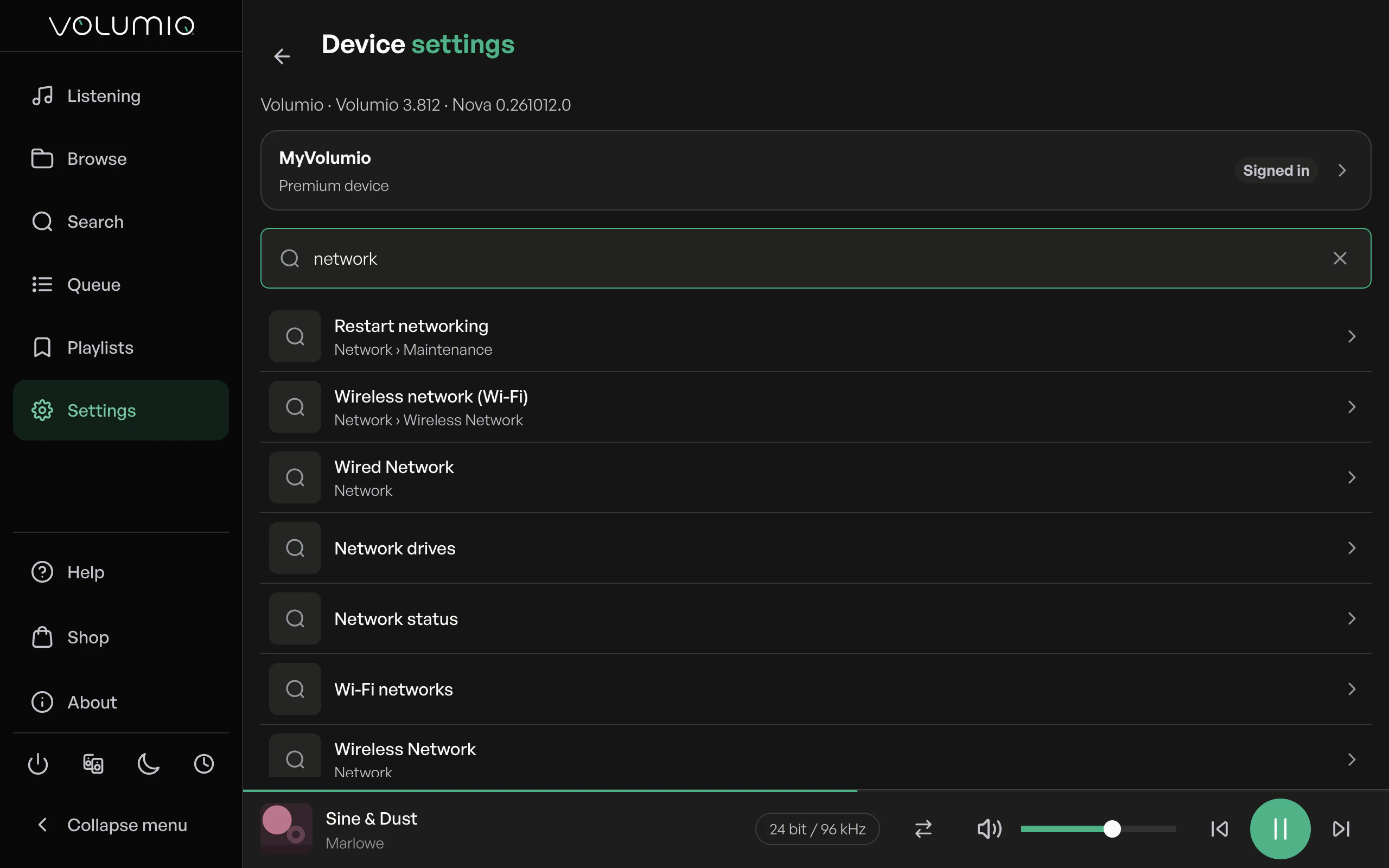Open the language translation icon
The width and height of the screenshot is (1389, 868).
click(x=93, y=763)
